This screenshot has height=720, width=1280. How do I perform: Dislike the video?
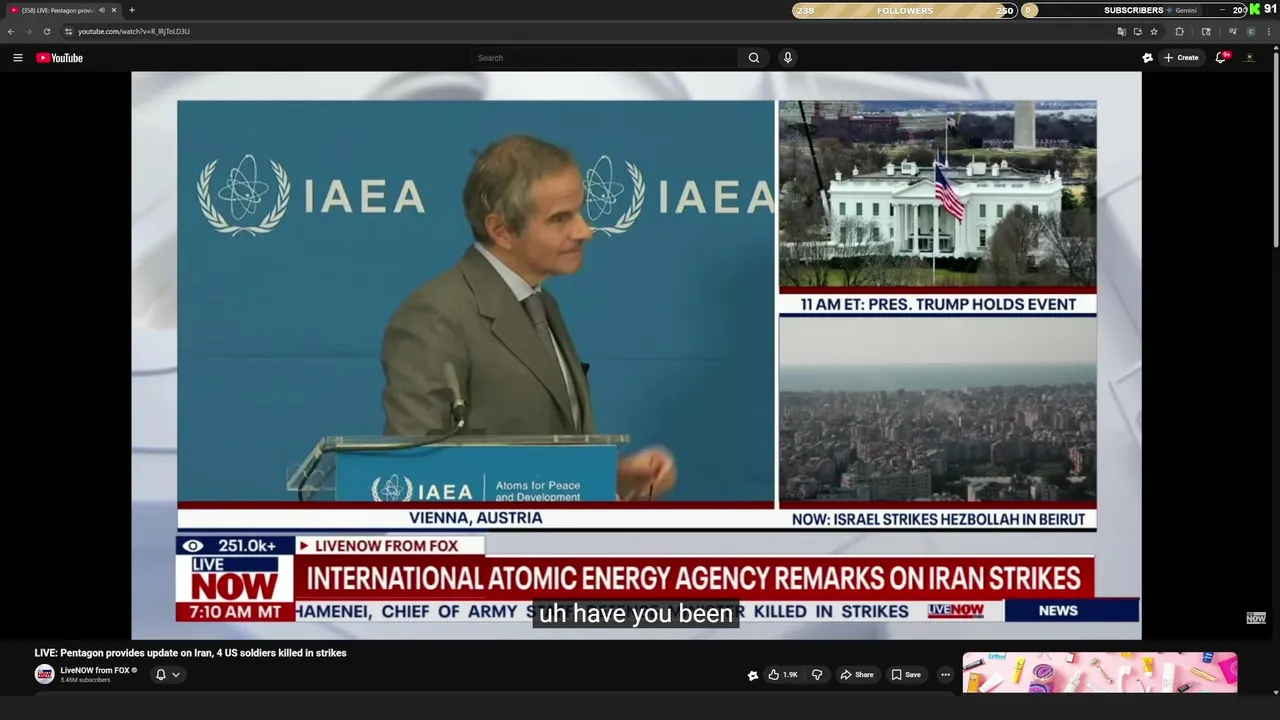coord(817,675)
